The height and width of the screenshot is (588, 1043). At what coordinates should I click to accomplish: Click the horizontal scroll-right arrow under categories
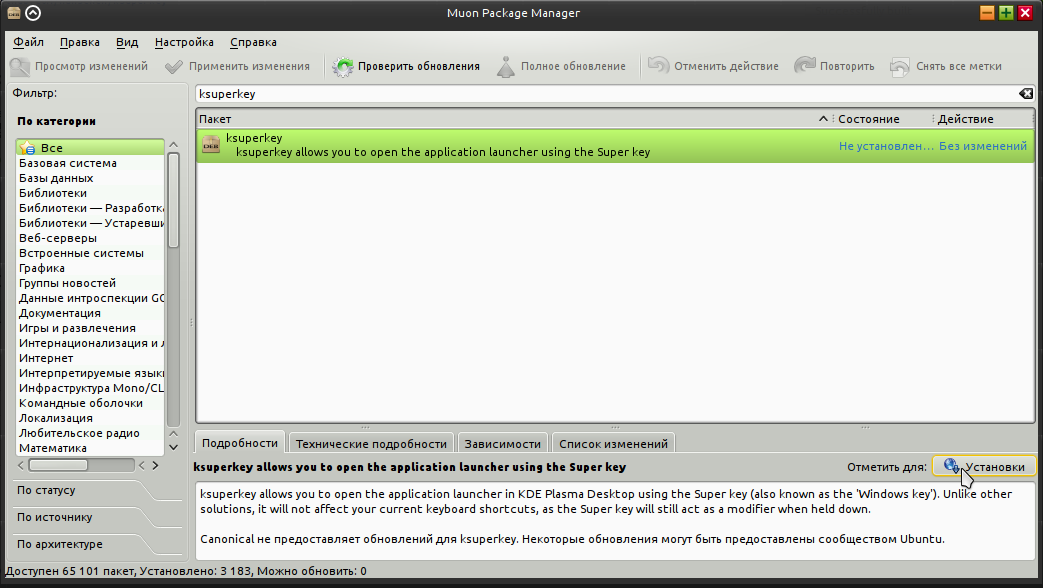(x=156, y=466)
